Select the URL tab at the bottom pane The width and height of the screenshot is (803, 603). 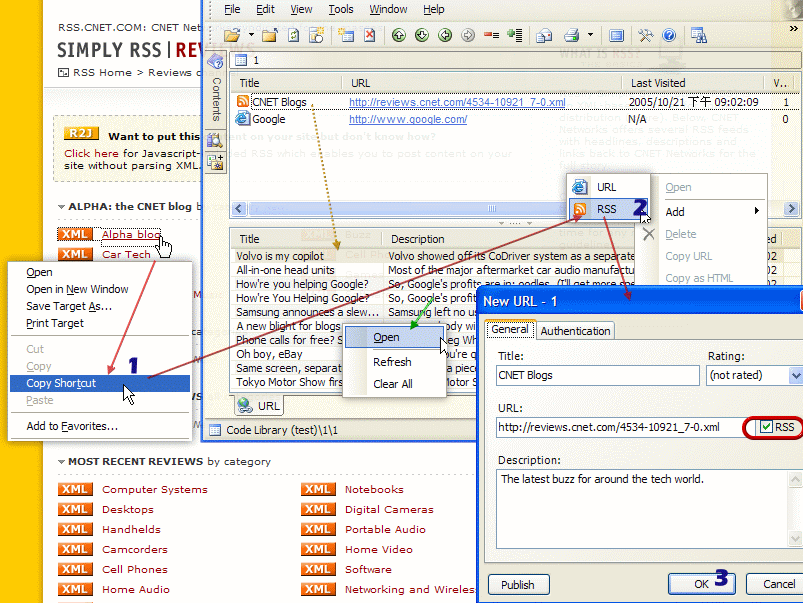point(259,406)
